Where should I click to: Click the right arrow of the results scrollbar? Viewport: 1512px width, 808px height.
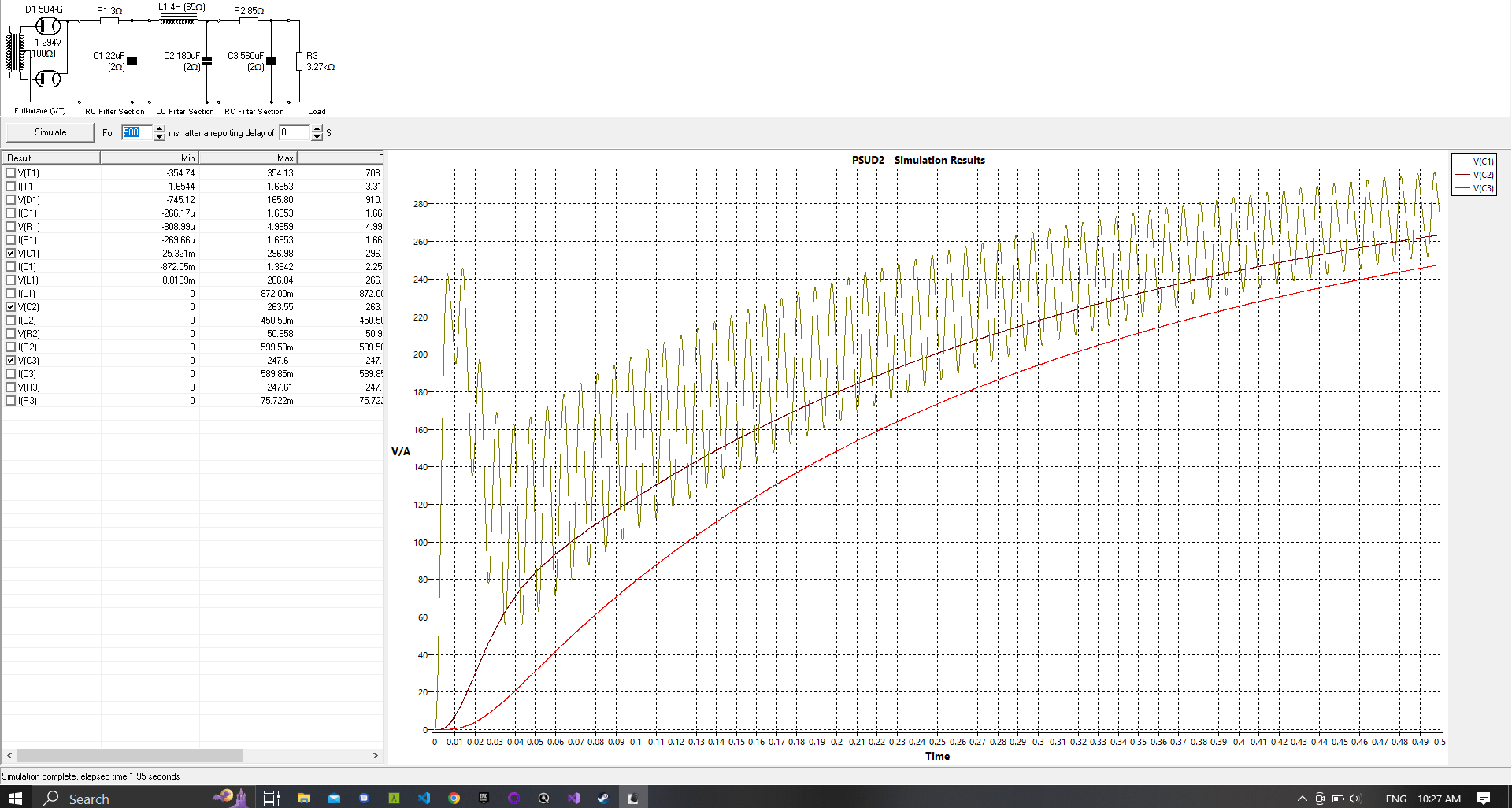[x=375, y=755]
